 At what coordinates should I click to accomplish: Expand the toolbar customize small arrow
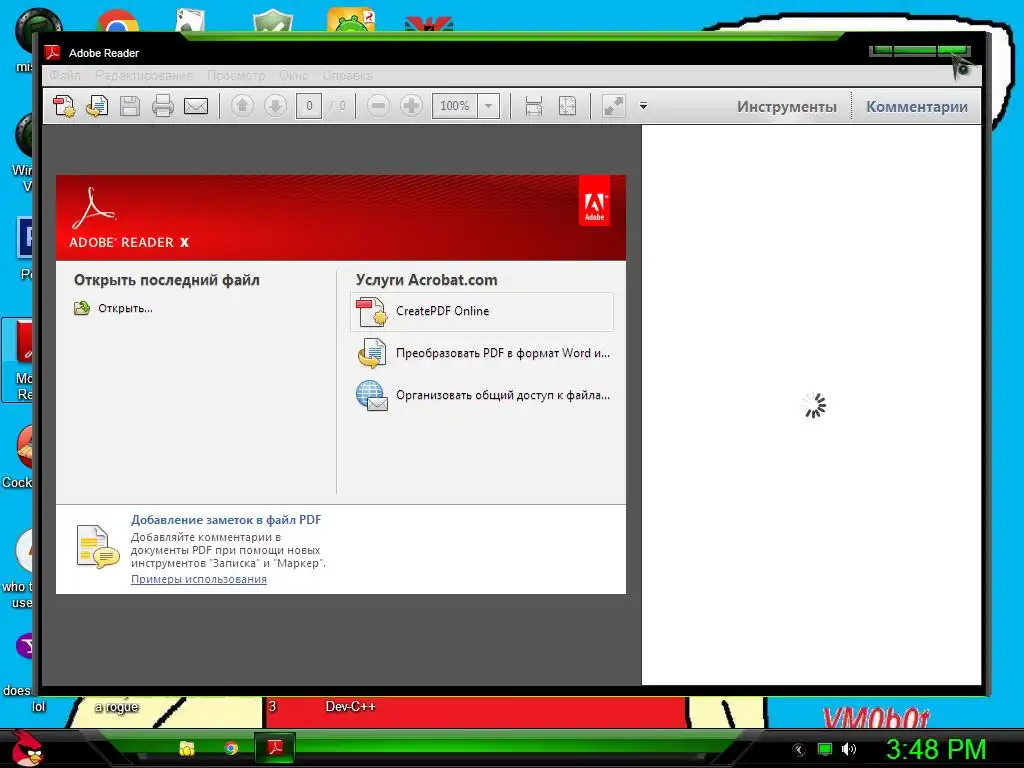643,105
